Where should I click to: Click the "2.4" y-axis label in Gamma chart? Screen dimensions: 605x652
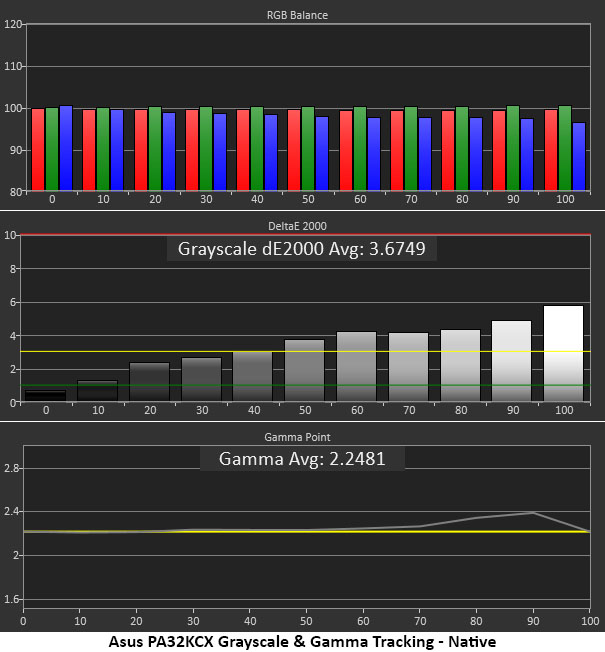pos(11,511)
